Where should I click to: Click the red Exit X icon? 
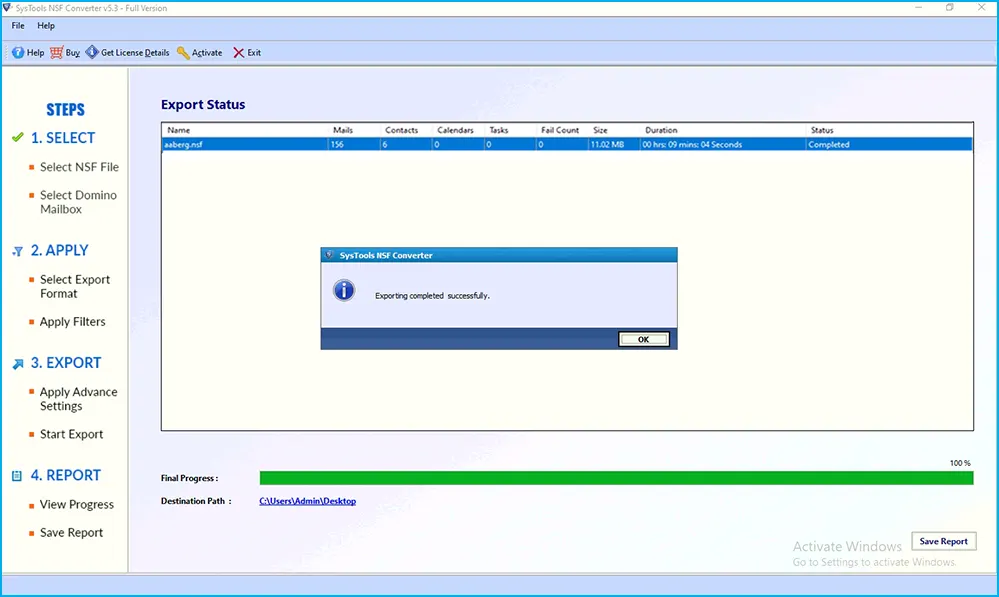point(239,53)
